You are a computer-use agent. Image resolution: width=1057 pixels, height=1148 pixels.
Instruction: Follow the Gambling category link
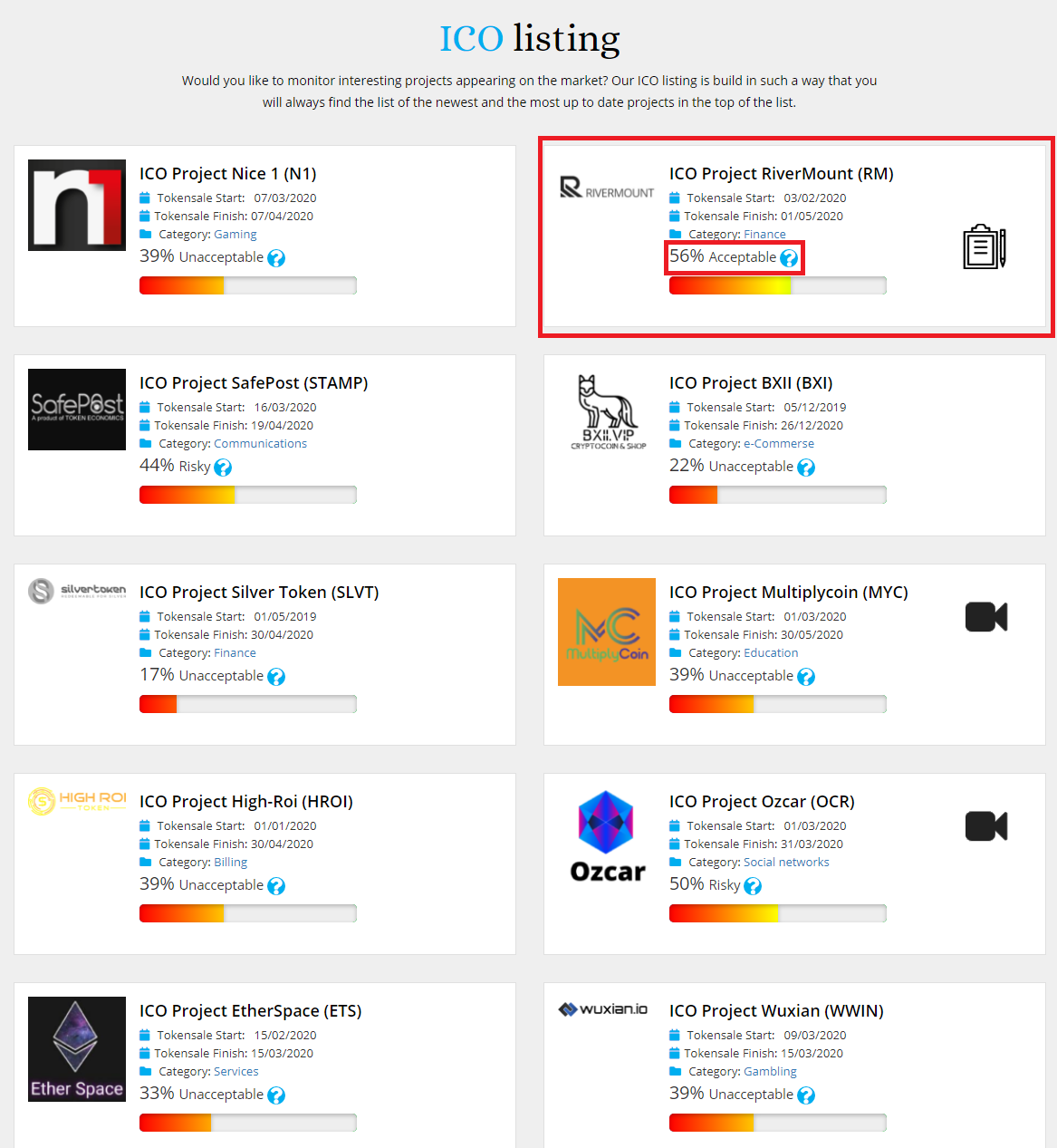[x=770, y=1071]
